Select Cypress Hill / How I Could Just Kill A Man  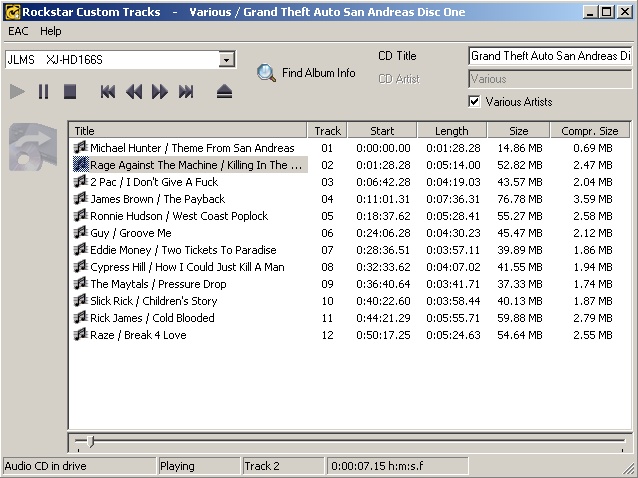click(x=187, y=267)
